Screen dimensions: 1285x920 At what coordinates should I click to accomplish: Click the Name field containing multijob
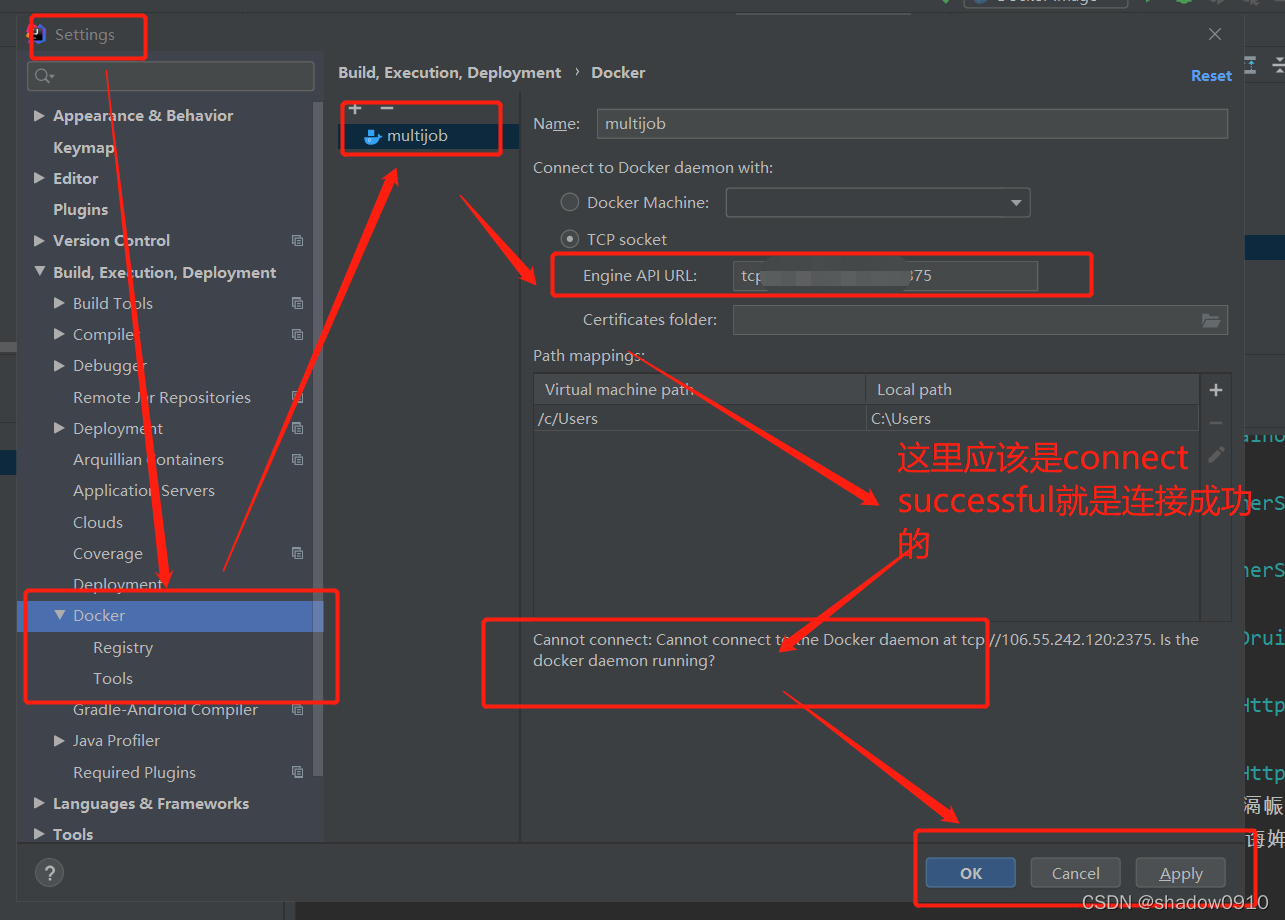point(912,124)
